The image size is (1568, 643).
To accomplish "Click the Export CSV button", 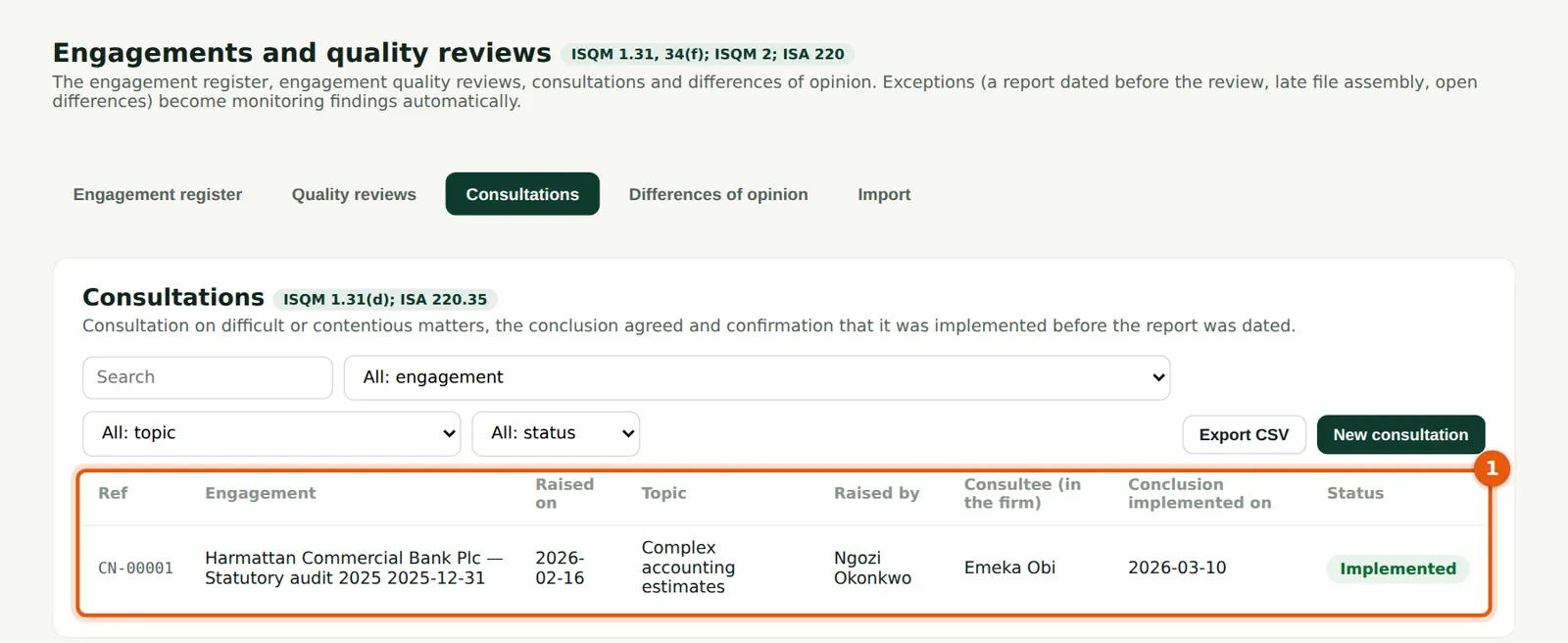I will coord(1244,434).
